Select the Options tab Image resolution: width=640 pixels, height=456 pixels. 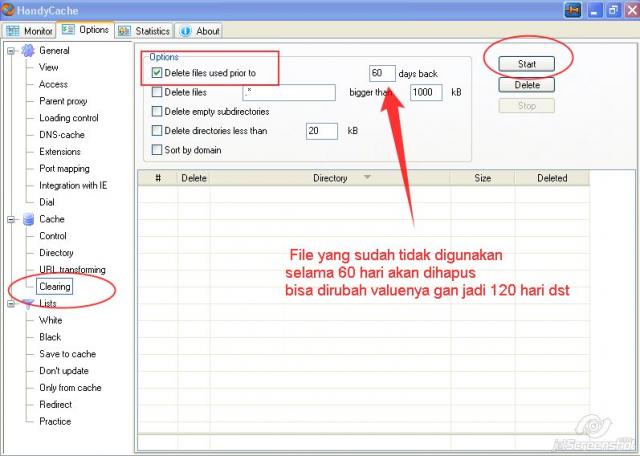click(85, 30)
